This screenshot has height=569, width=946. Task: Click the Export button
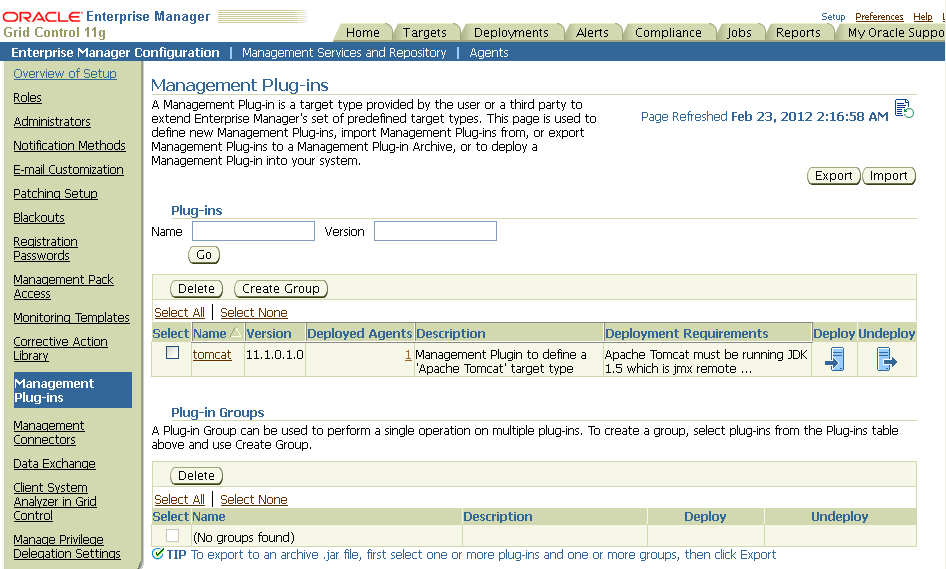tap(833, 176)
